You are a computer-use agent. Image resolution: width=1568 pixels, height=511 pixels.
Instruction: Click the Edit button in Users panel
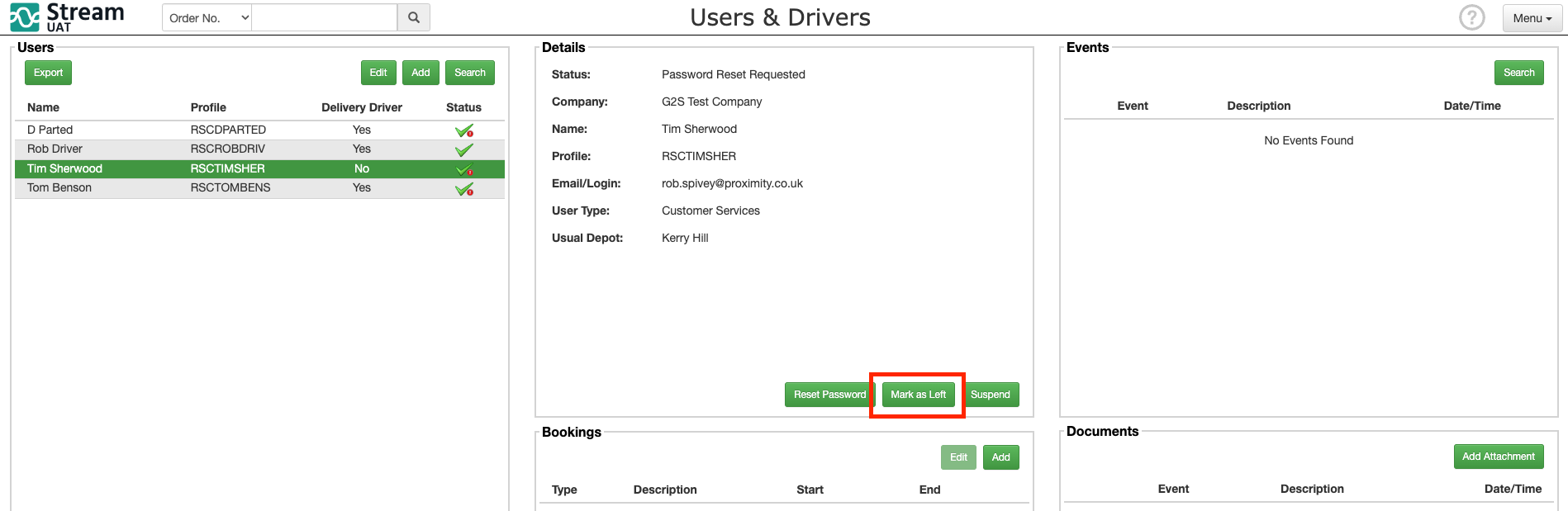(378, 73)
